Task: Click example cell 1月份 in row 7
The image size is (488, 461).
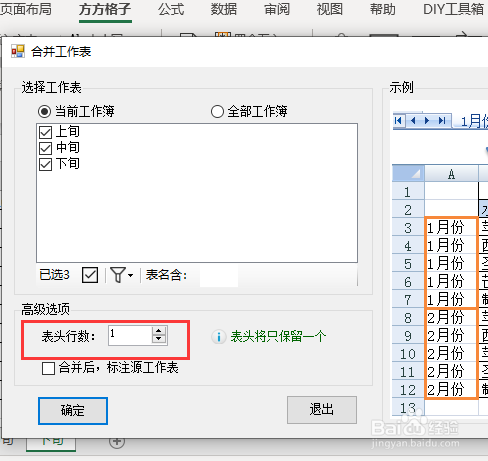Action: coord(450,300)
